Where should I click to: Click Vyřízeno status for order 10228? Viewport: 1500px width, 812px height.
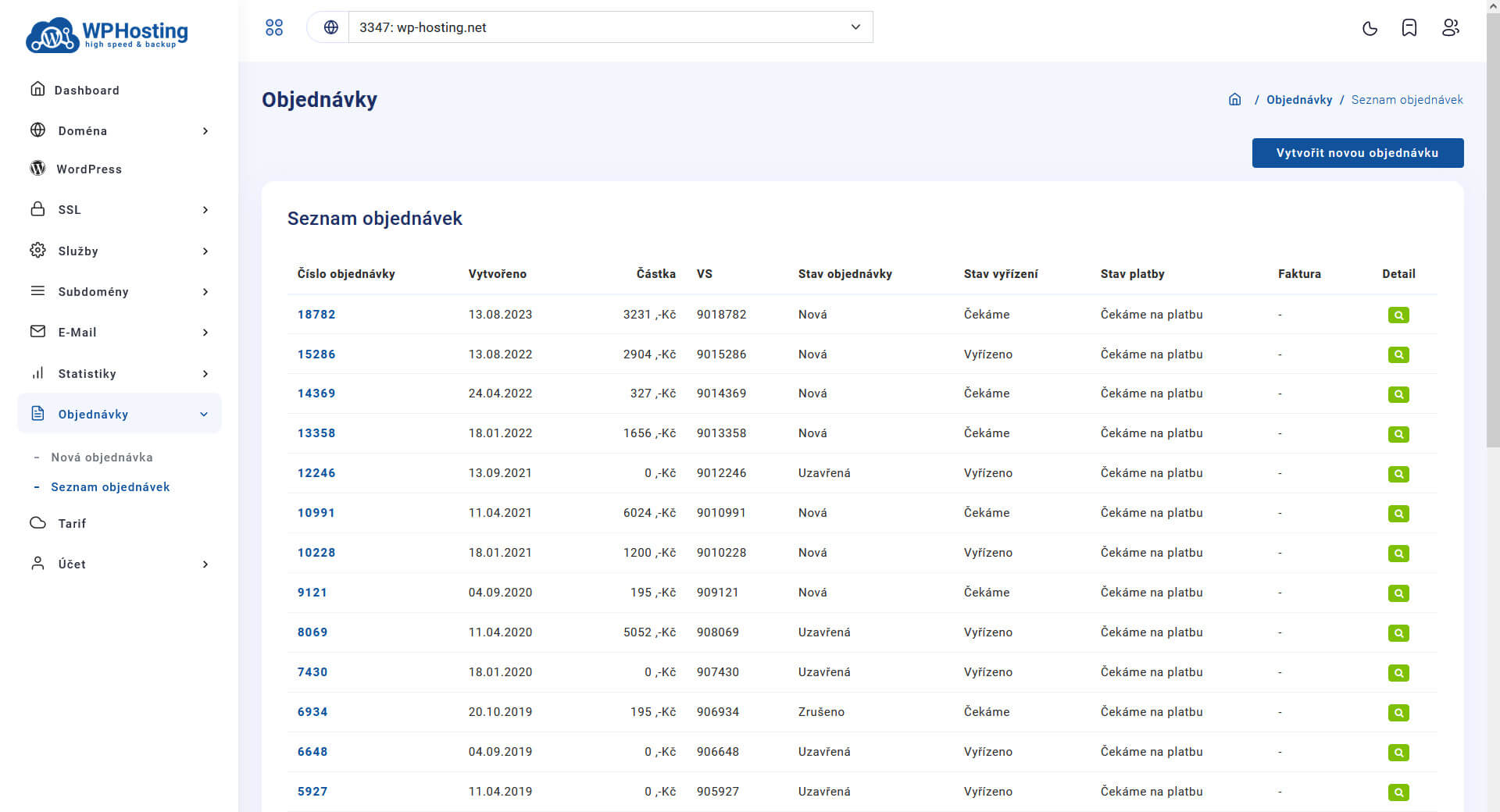(987, 553)
